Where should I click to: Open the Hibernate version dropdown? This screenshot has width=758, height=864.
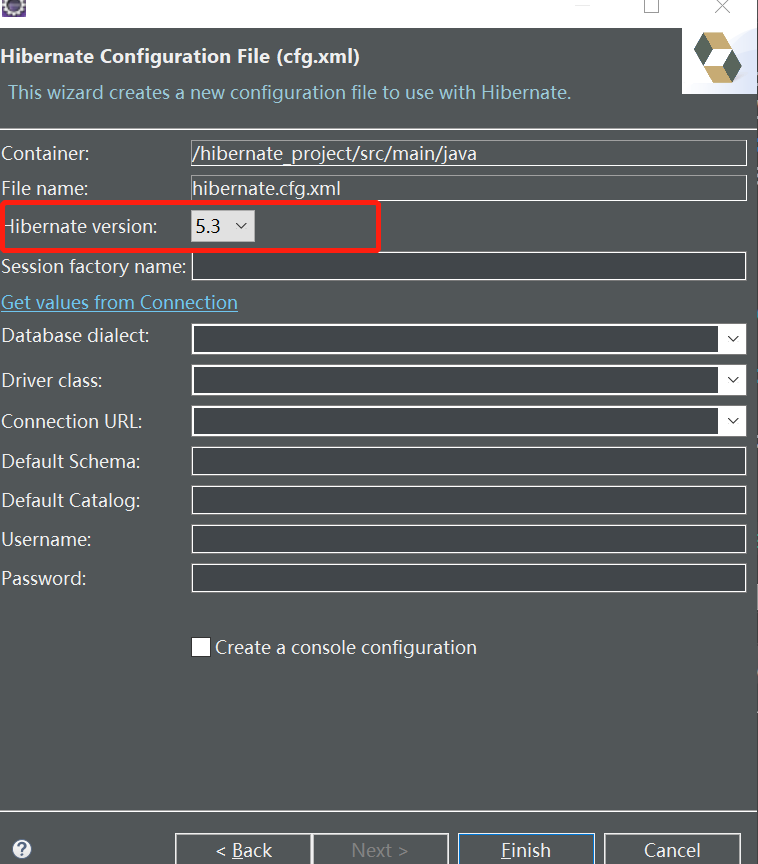click(223, 226)
